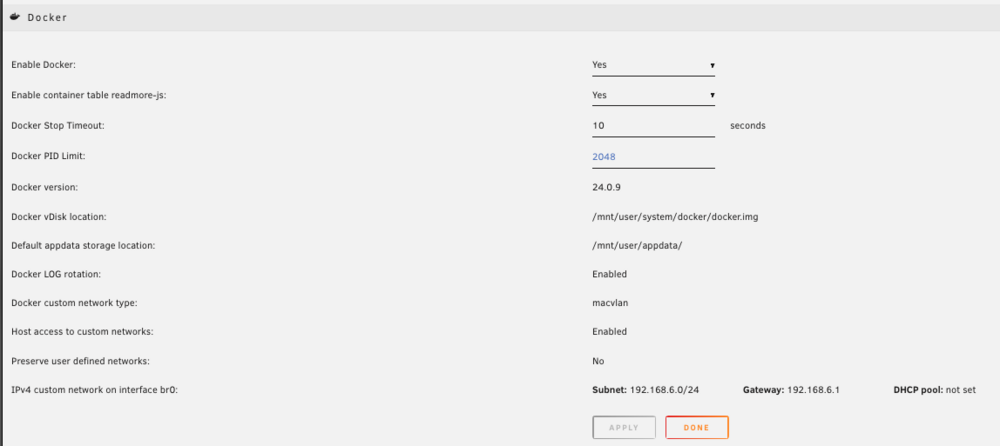The image size is (1000, 446).
Task: Click the Docker section title
Action: pos(47,18)
